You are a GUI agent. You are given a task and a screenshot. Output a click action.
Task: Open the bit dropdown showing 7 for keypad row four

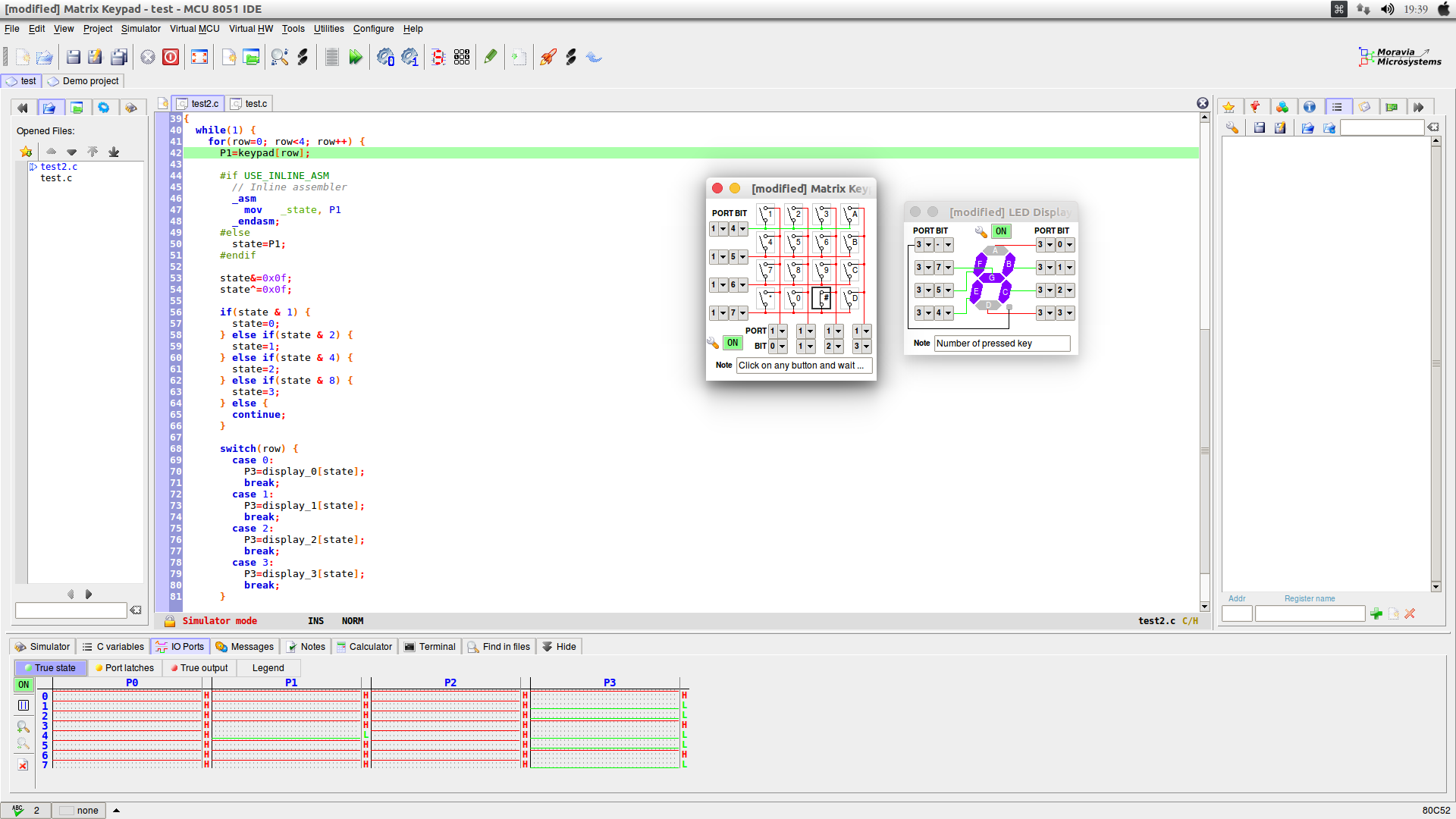pyautogui.click(x=738, y=312)
